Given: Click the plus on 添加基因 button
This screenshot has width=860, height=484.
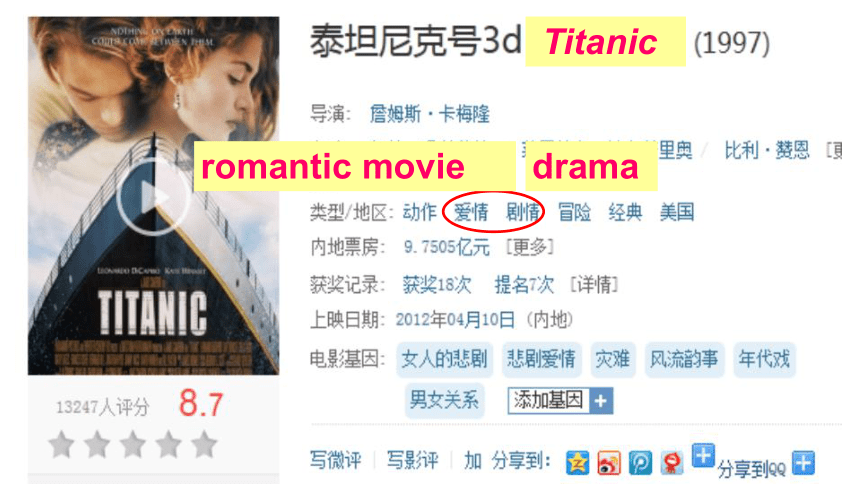Looking at the screenshot, I should (601, 401).
